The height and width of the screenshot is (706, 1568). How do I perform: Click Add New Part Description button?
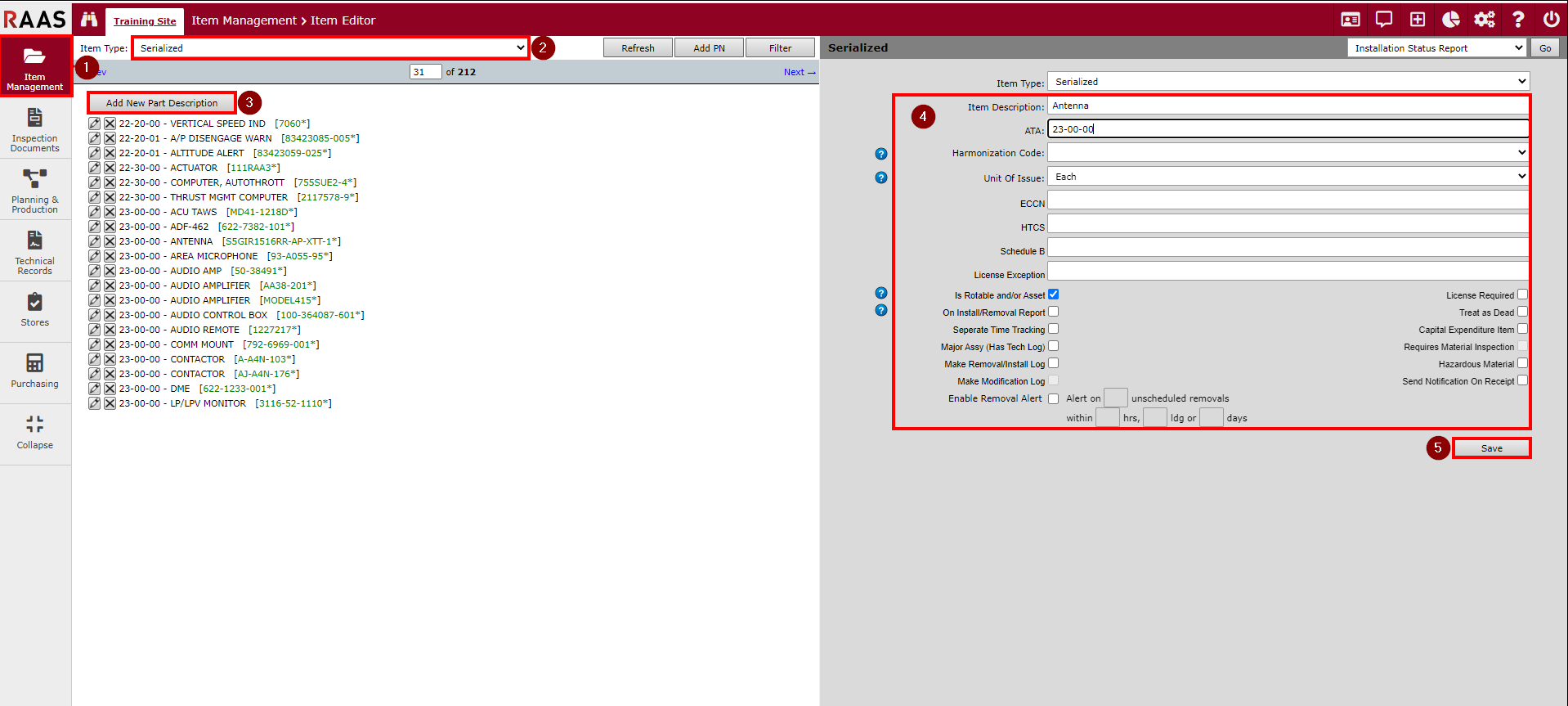click(x=162, y=103)
